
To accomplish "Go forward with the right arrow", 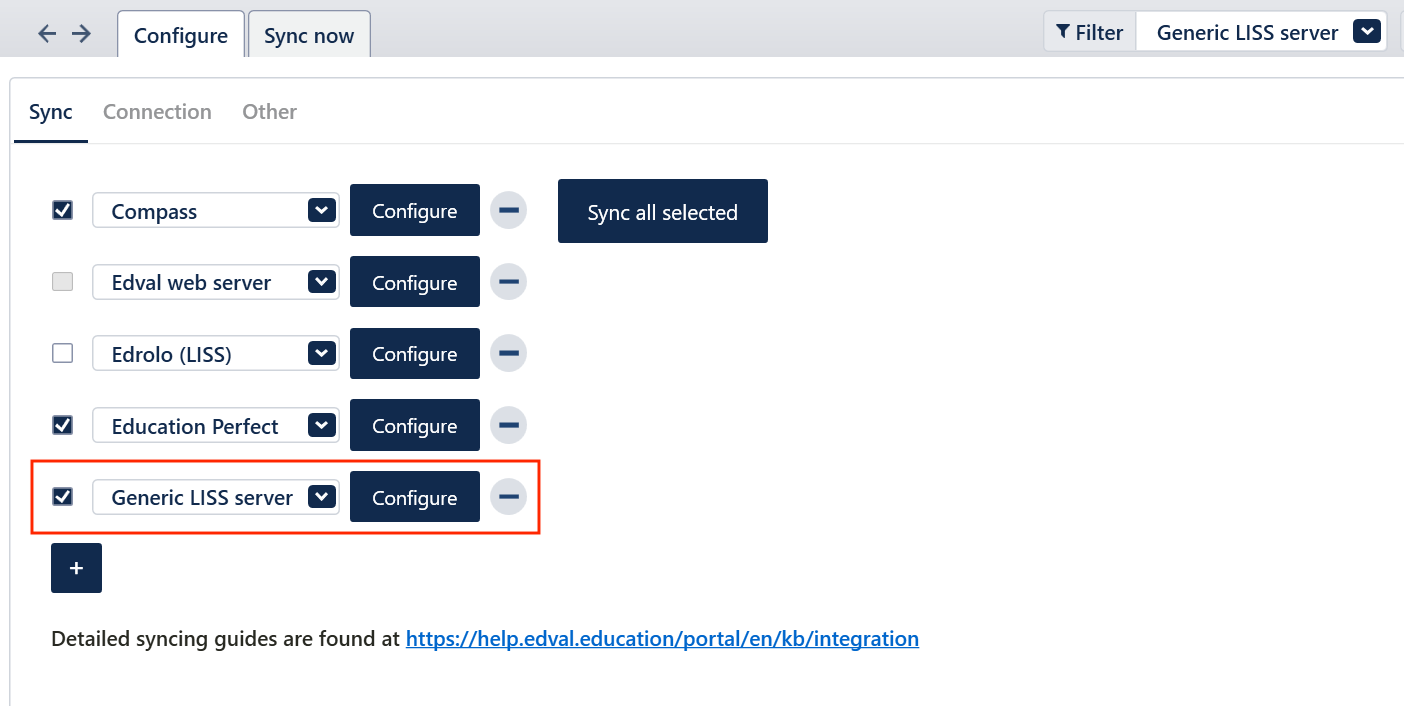I will pyautogui.click(x=82, y=34).
